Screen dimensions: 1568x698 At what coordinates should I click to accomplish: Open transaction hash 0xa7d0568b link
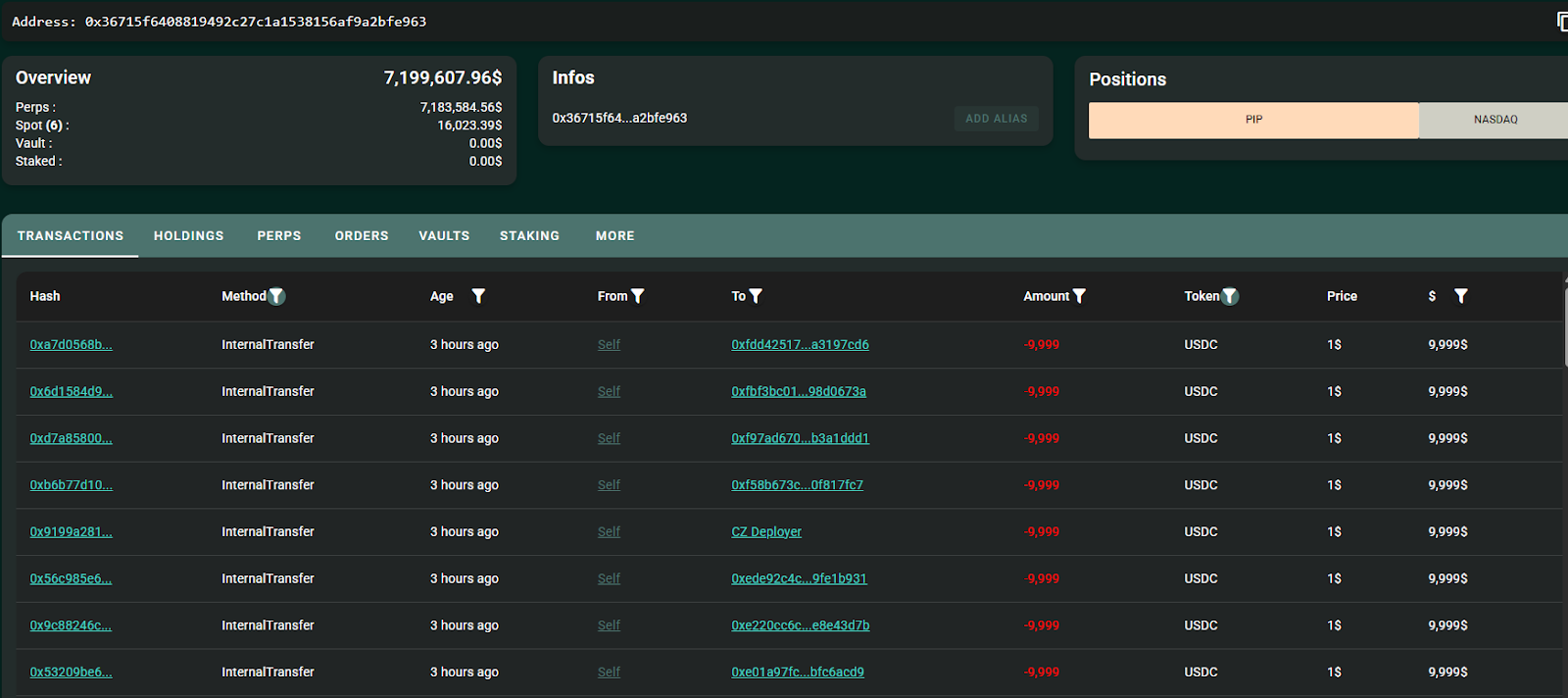tap(71, 345)
